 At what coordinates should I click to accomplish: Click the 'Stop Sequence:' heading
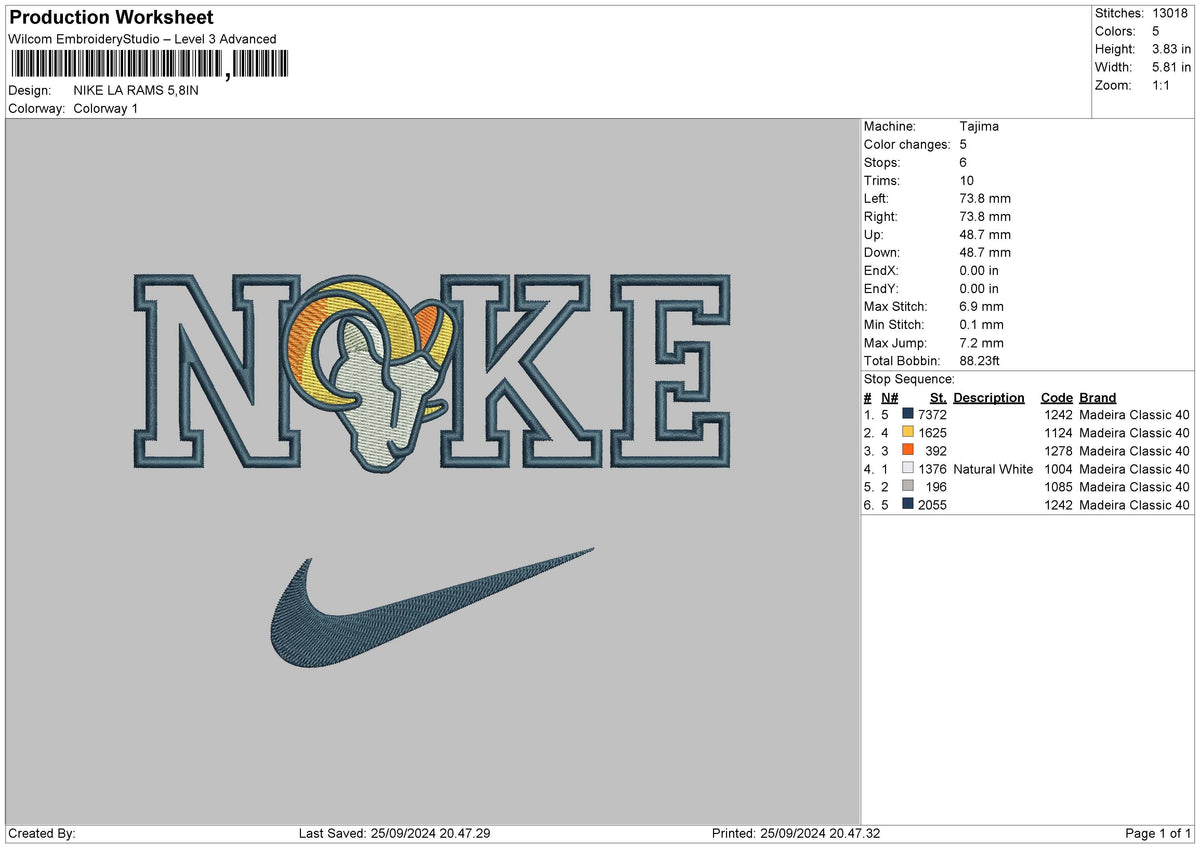click(x=910, y=379)
